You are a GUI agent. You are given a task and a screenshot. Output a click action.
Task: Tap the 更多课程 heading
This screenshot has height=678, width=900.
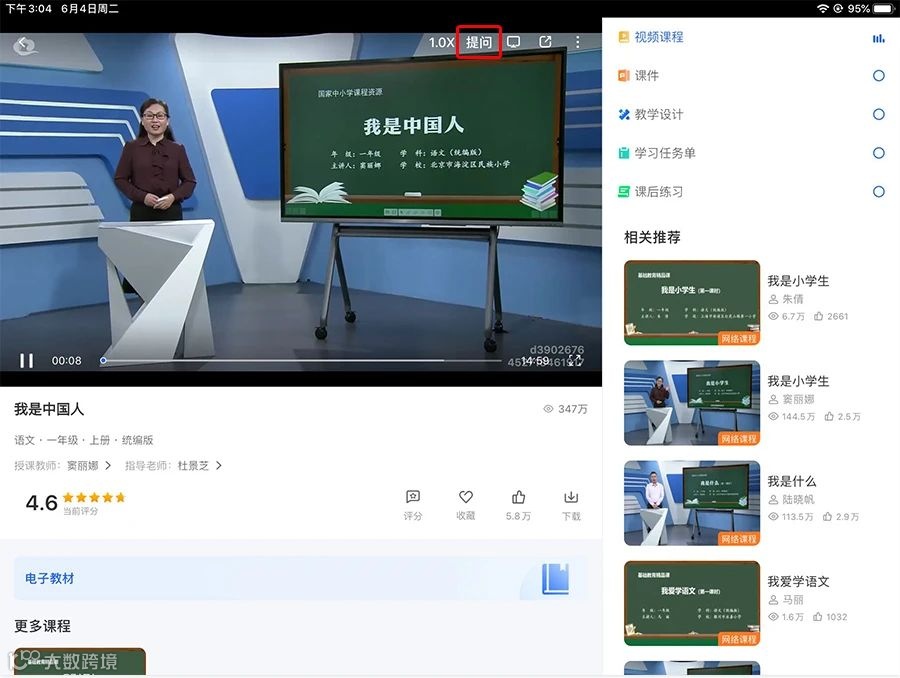[42, 626]
